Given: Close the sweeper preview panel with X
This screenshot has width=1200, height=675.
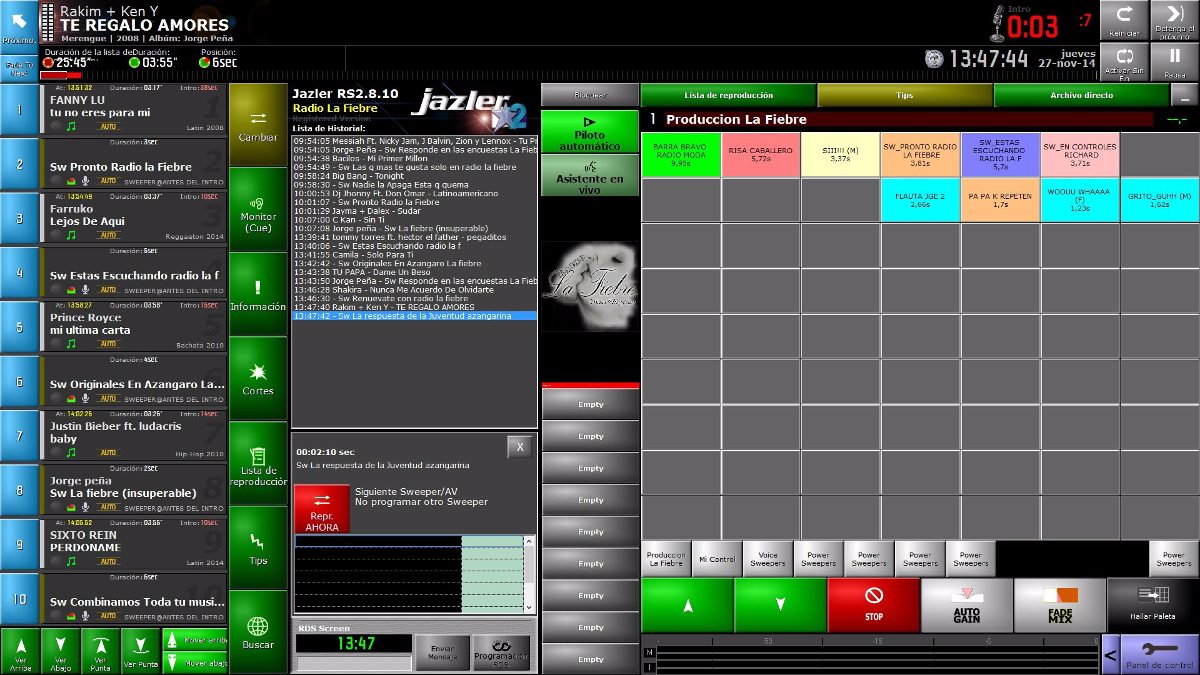Looking at the screenshot, I should [520, 447].
